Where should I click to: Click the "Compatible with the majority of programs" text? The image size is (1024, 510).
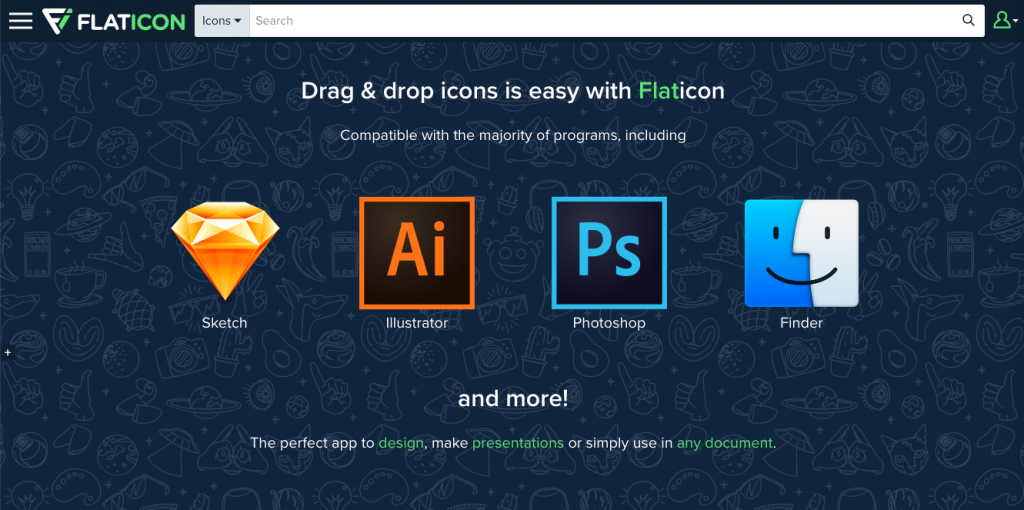[513, 136]
